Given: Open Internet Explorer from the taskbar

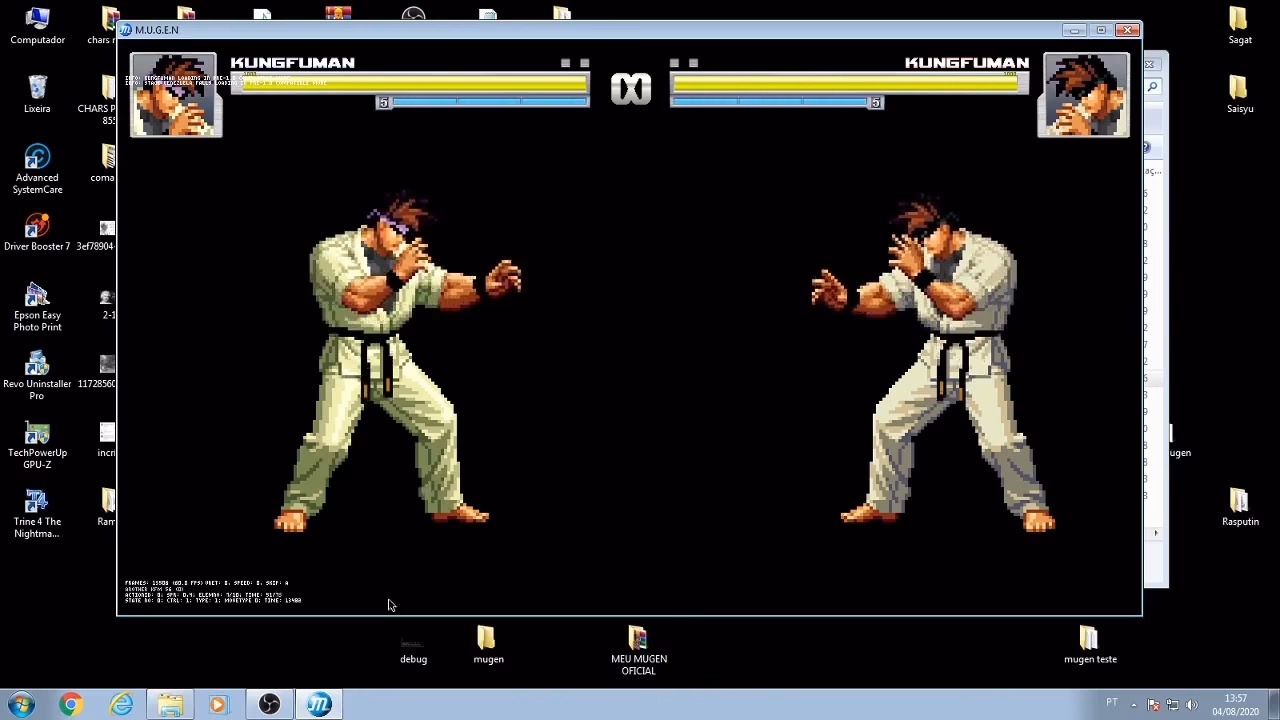Looking at the screenshot, I should pos(121,705).
